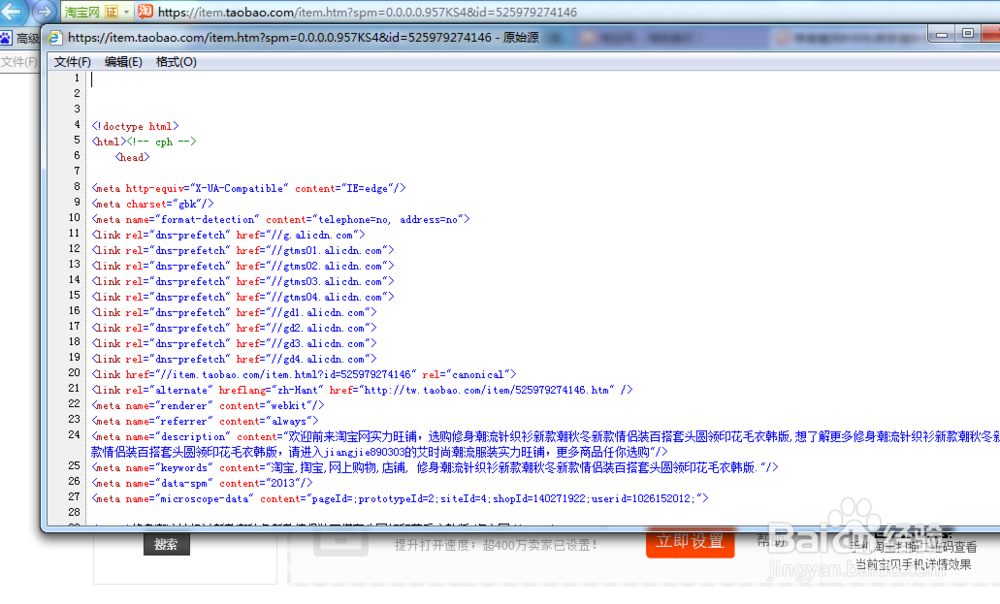Click format-detection meta line
Viewport: 1000px width, 604px height.
[281, 219]
